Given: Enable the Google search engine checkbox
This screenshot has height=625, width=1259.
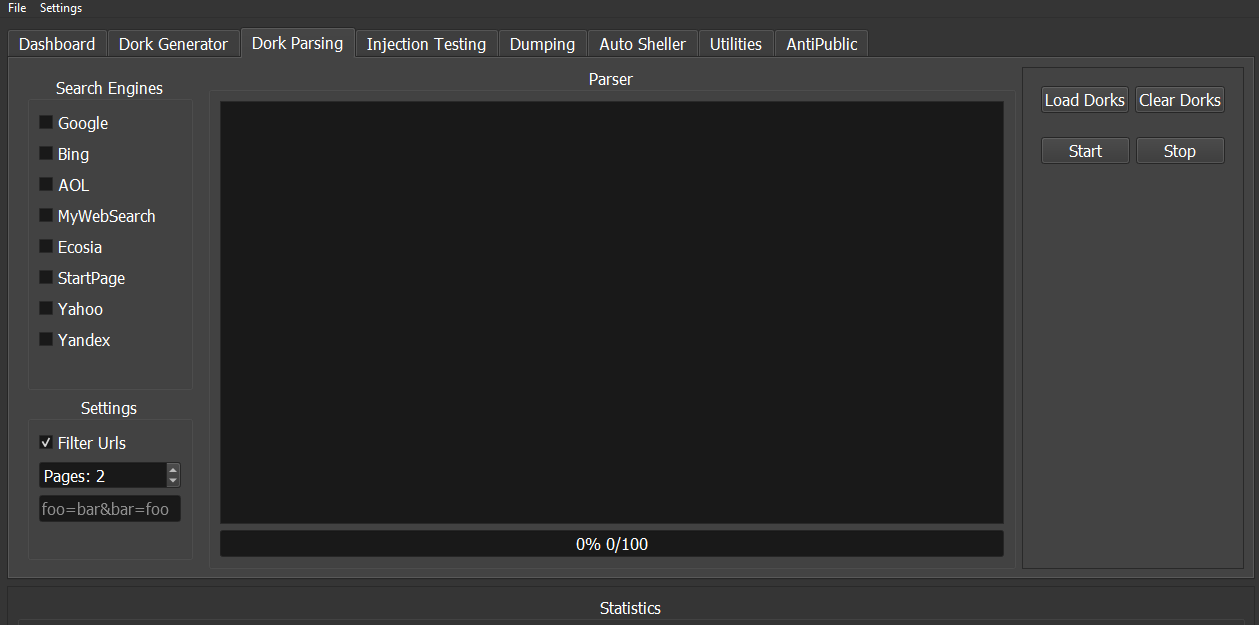Looking at the screenshot, I should tap(46, 123).
